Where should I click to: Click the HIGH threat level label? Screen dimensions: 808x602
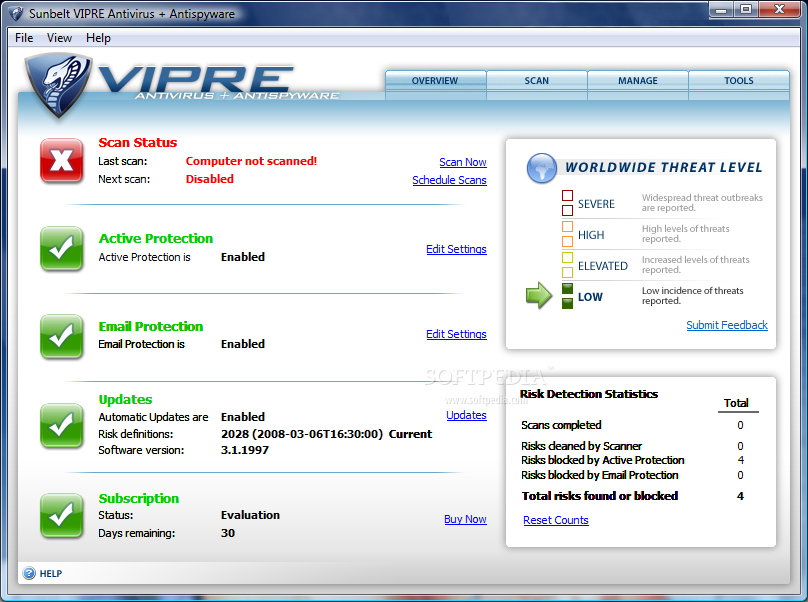tap(591, 235)
